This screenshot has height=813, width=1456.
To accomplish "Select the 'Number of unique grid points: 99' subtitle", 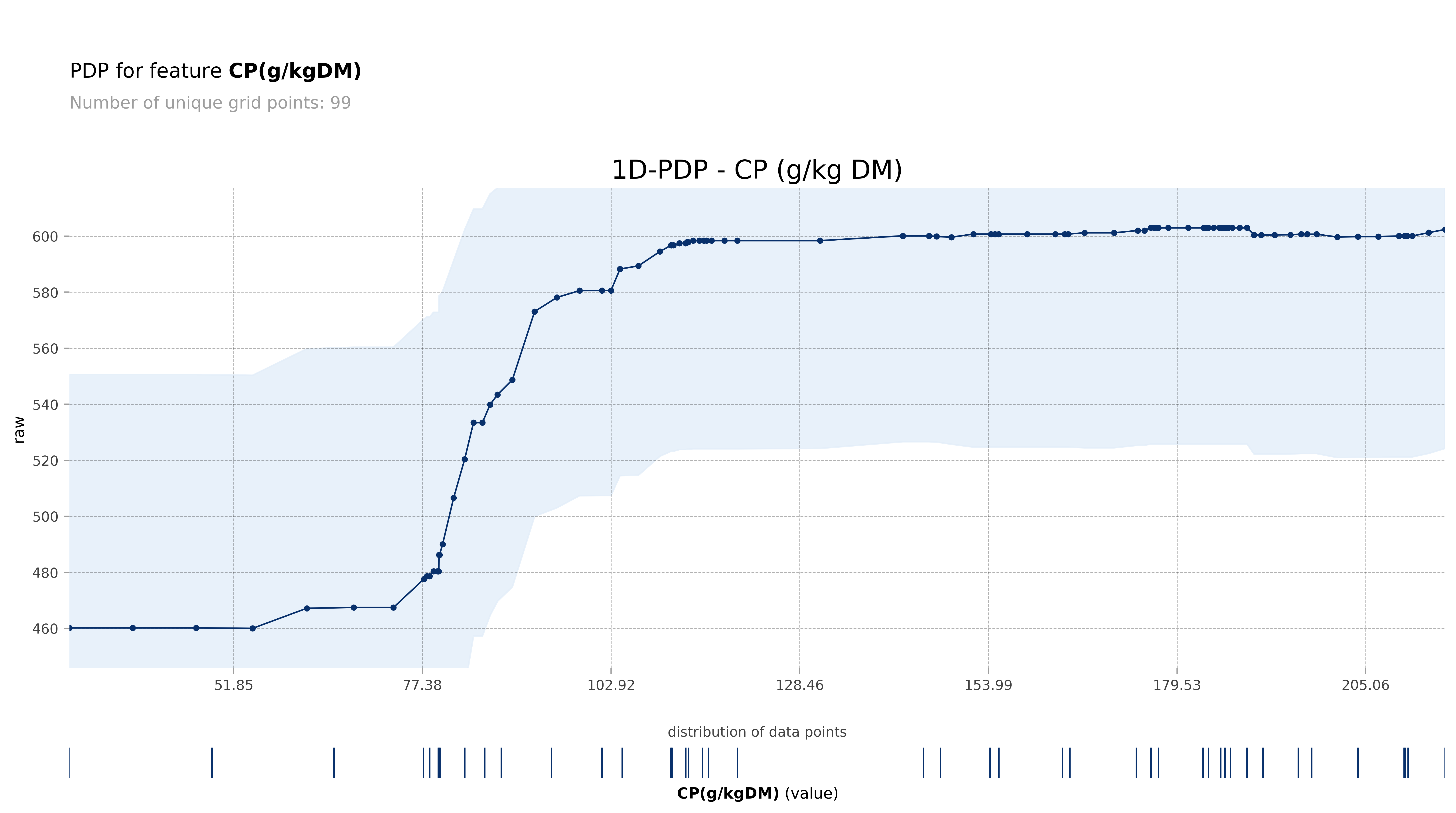I will point(210,103).
